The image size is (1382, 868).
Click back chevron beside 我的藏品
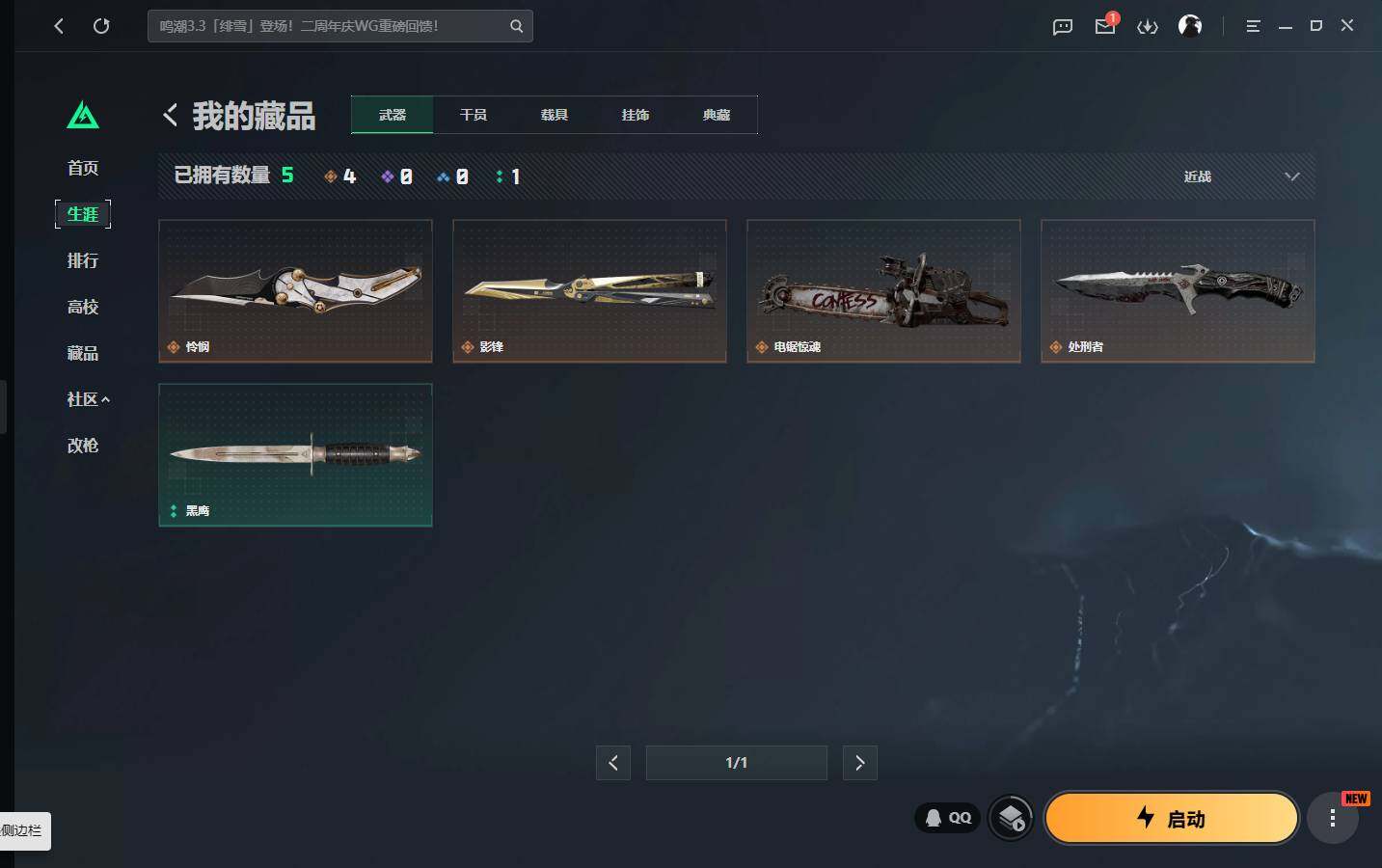[x=171, y=115]
